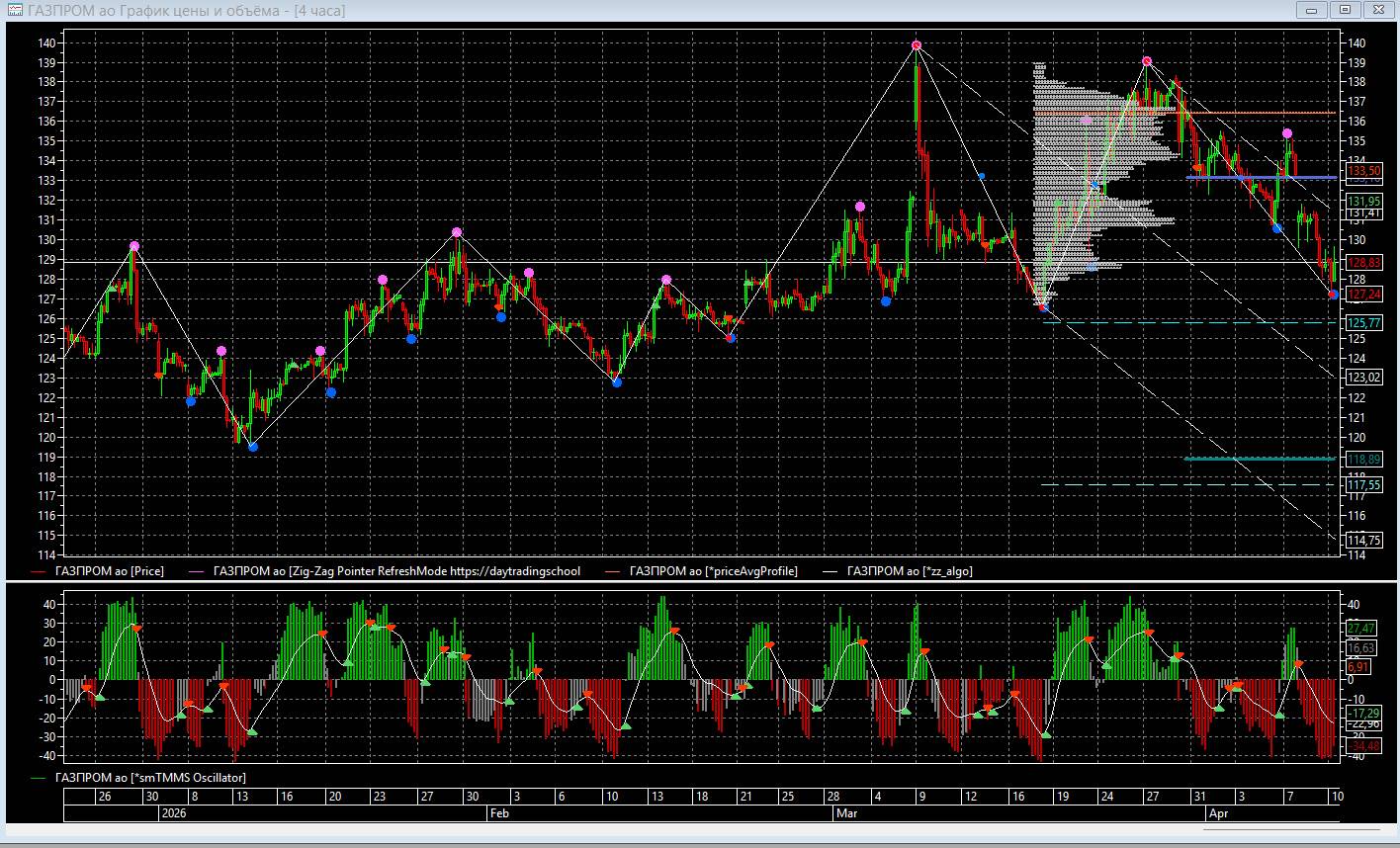Viewport: 1400px width, 848px height.
Task: Maximize the chart window
Action: (1346, 10)
